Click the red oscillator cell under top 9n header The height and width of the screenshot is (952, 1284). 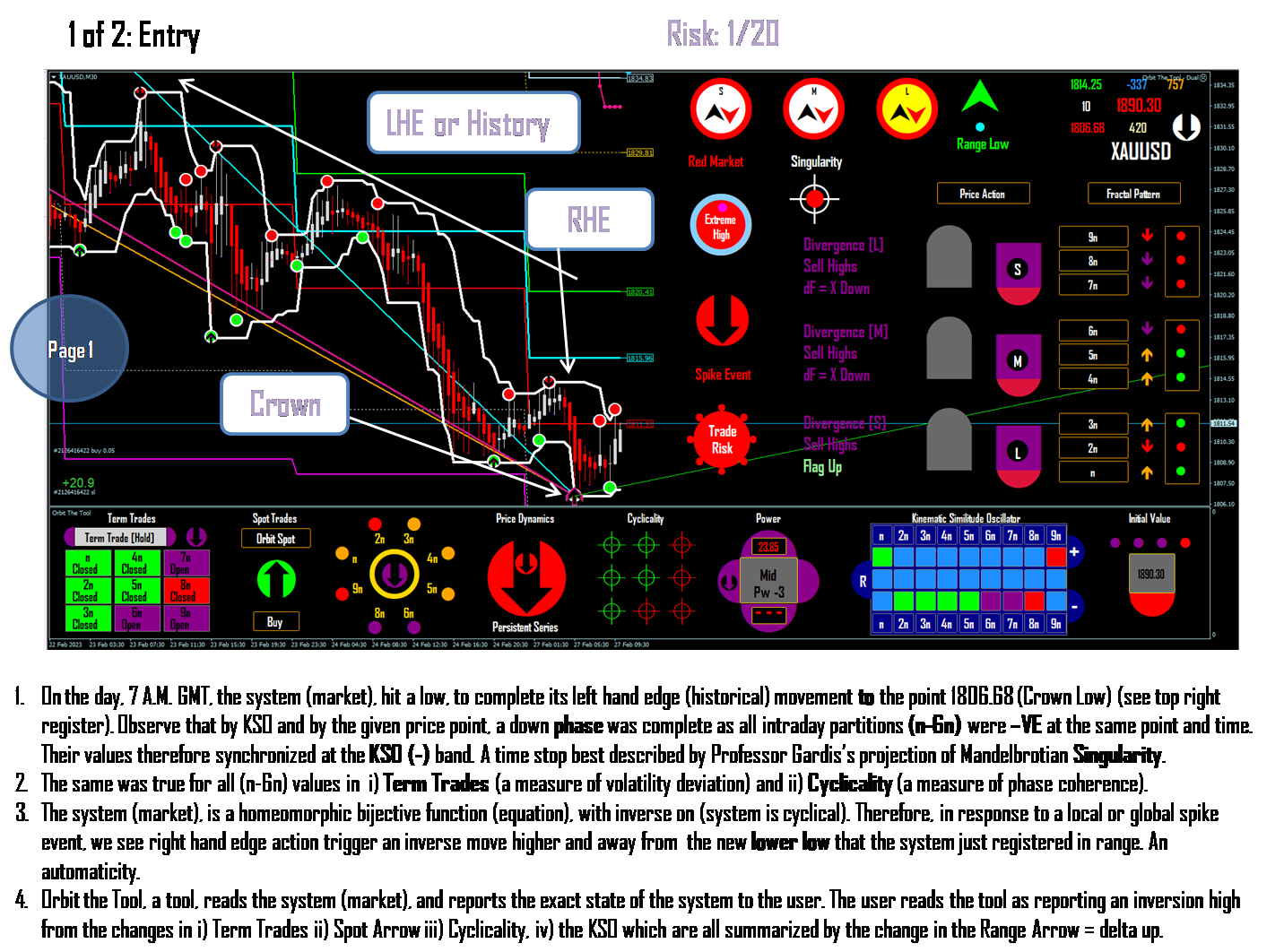pyautogui.click(x=1056, y=558)
